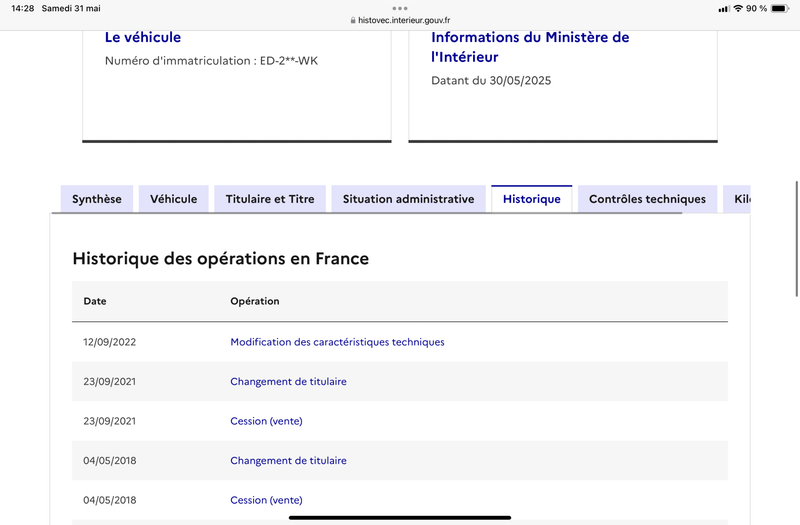
Task: Open the Synthèse tab
Action: coord(96,199)
